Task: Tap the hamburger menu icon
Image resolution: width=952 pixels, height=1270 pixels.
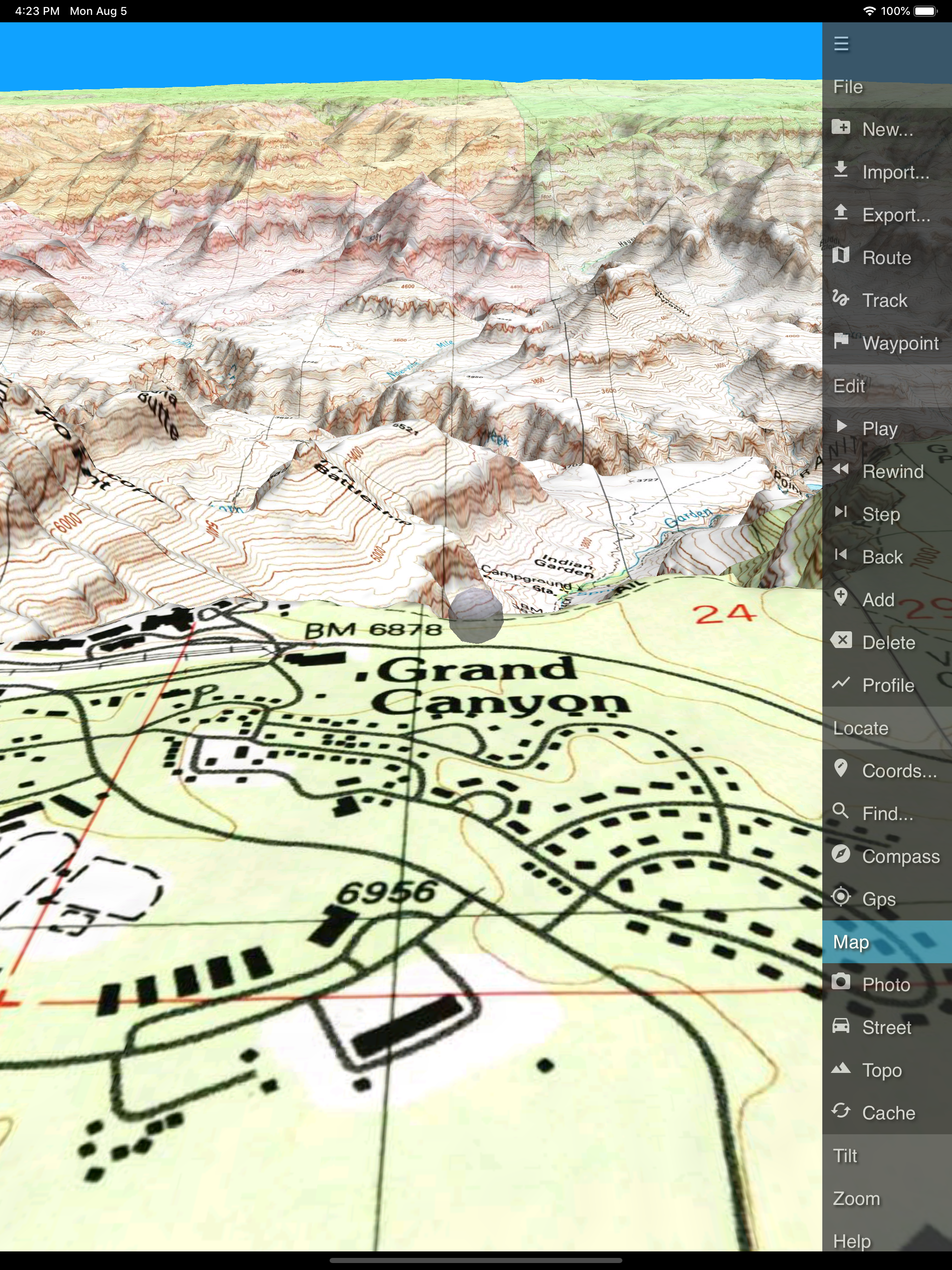Action: 840,44
